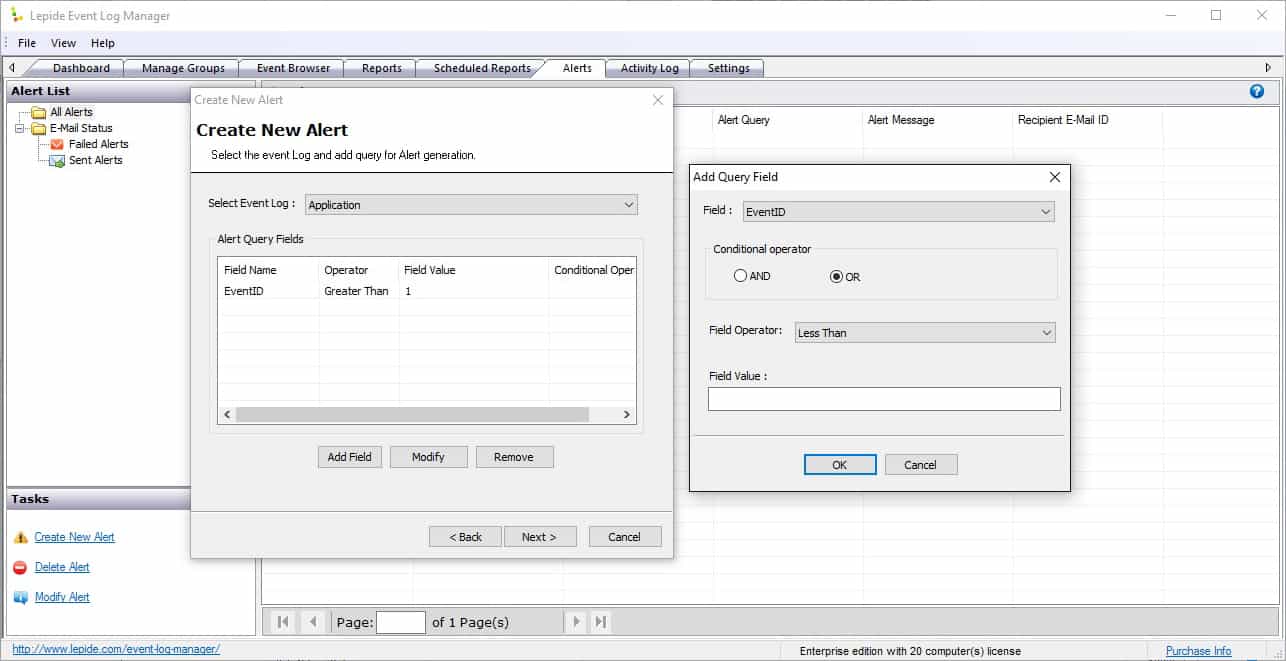
Task: Click the Create New Alert warning icon
Action: point(20,538)
